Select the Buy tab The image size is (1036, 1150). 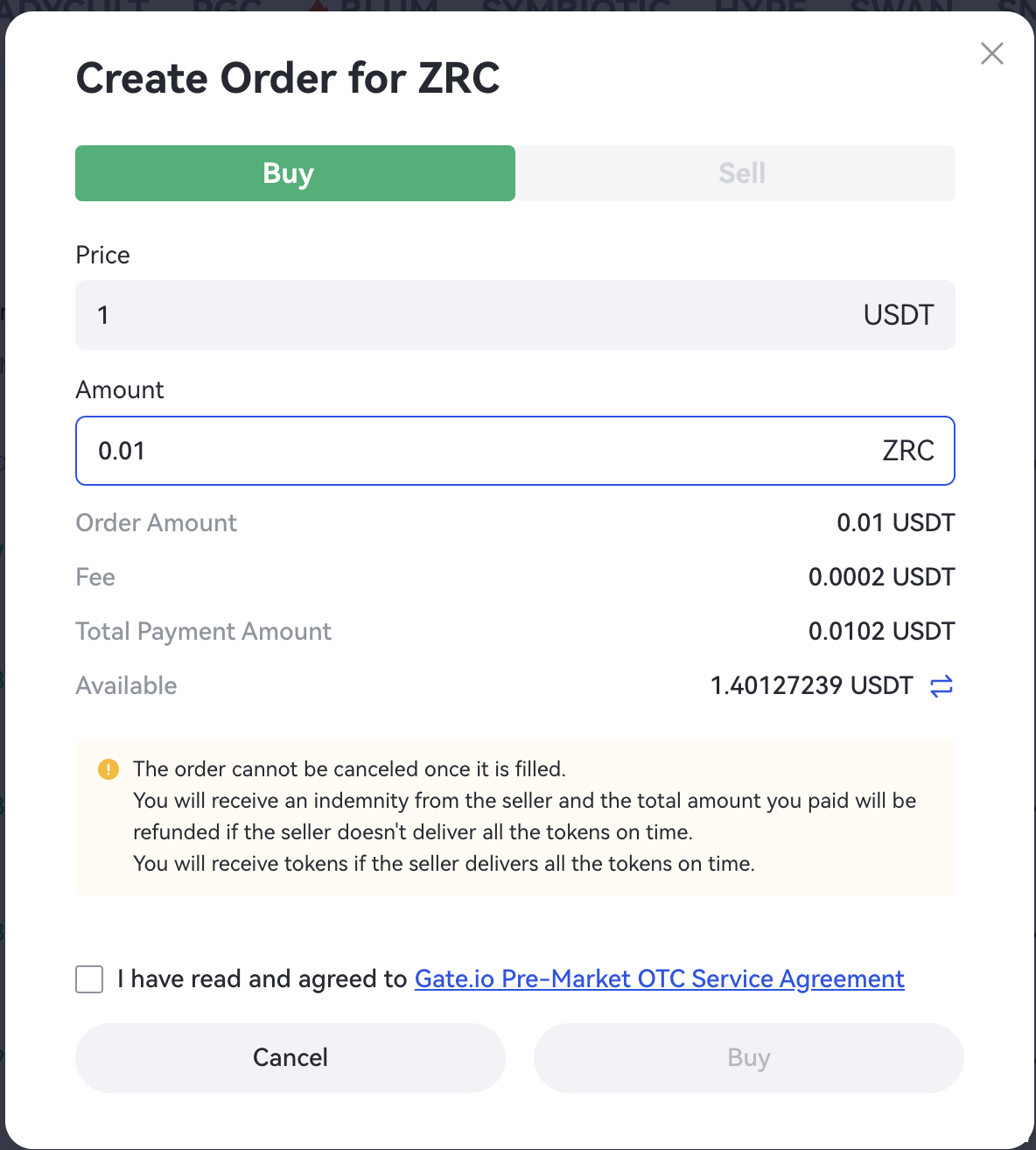[295, 173]
